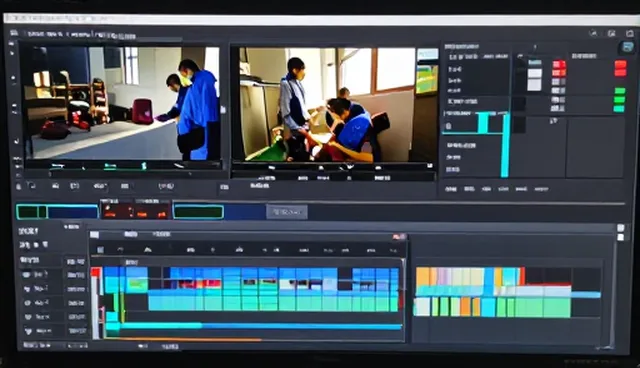This screenshot has width=640, height=368.
Task: Toggle the third timeline track's visibility icon
Action: (x=27, y=303)
